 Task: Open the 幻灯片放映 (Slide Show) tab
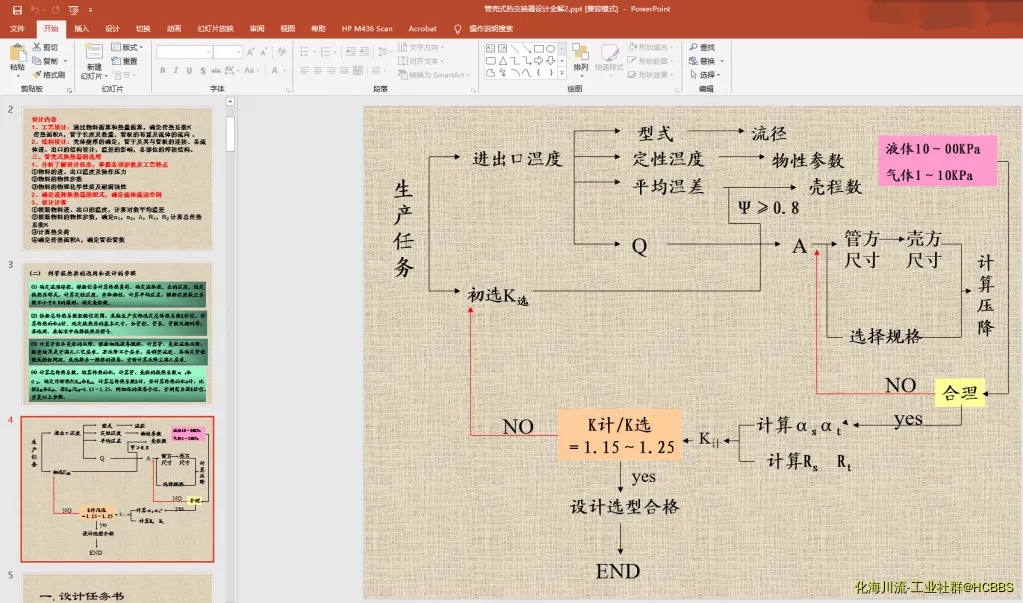pyautogui.click(x=215, y=29)
